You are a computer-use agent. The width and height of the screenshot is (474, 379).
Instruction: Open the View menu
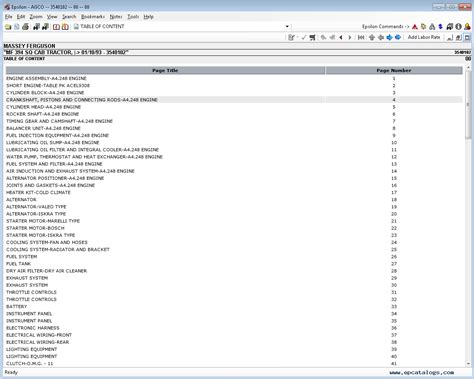pos(52,17)
